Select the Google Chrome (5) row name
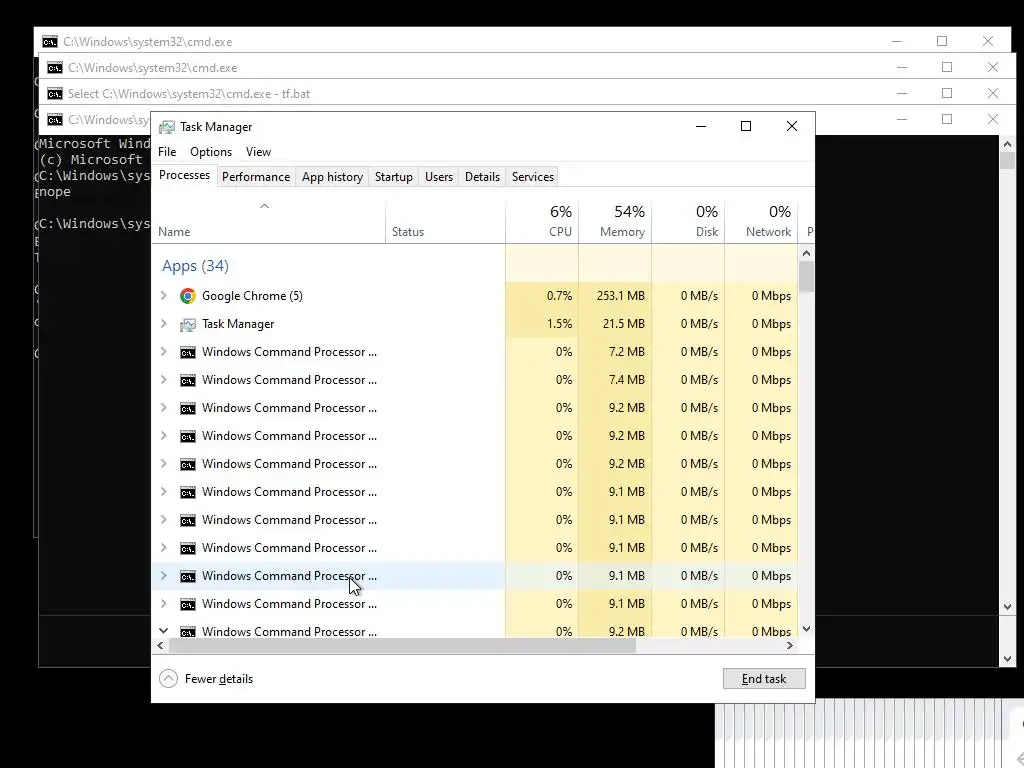This screenshot has height=768, width=1024. pos(252,296)
